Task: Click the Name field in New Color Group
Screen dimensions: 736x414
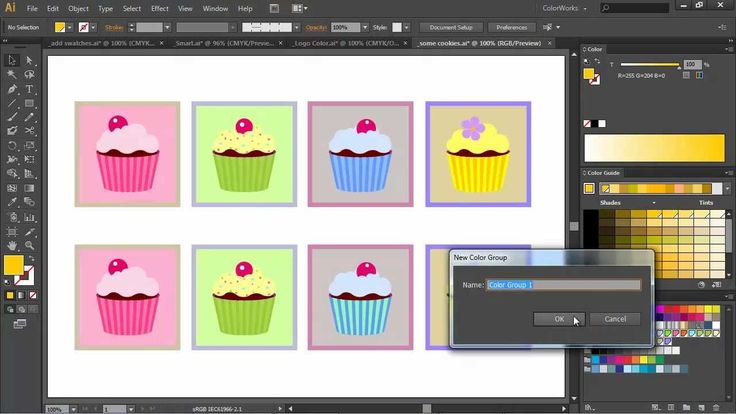Action: [563, 285]
